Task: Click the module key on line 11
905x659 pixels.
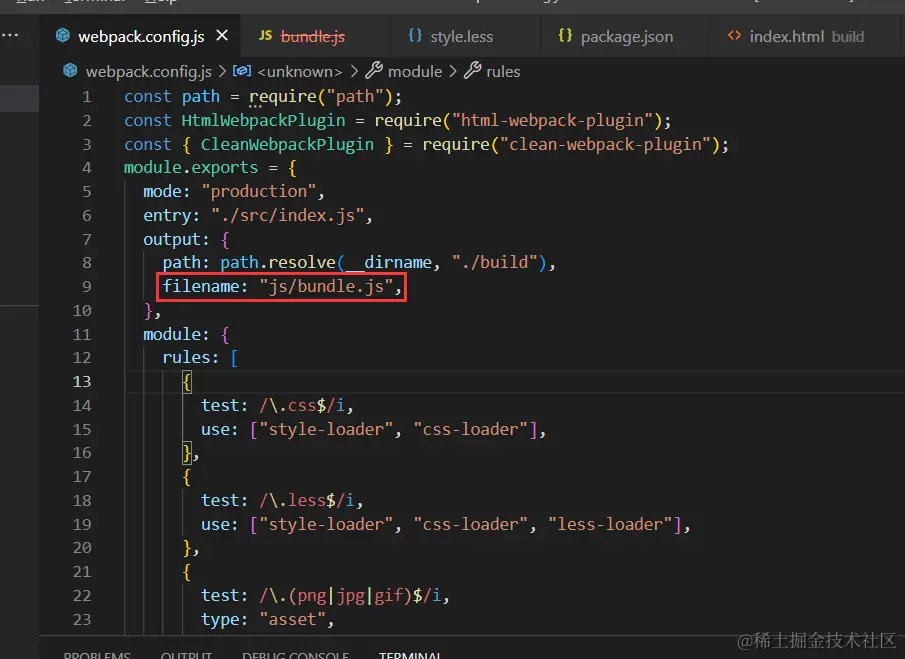Action: pos(172,334)
